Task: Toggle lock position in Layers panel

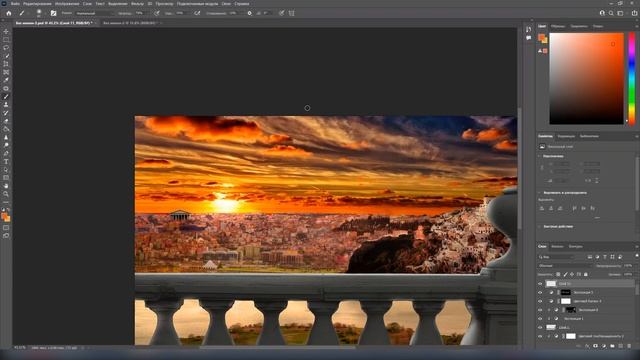Action: point(572,274)
